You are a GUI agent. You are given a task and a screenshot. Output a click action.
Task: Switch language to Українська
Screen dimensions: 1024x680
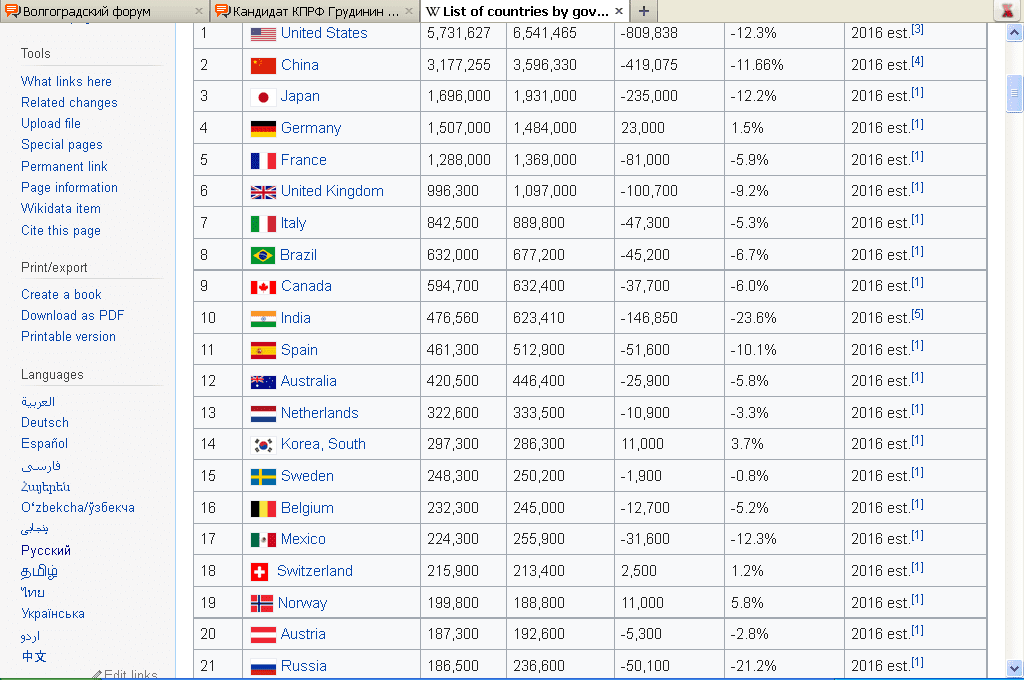[53, 613]
